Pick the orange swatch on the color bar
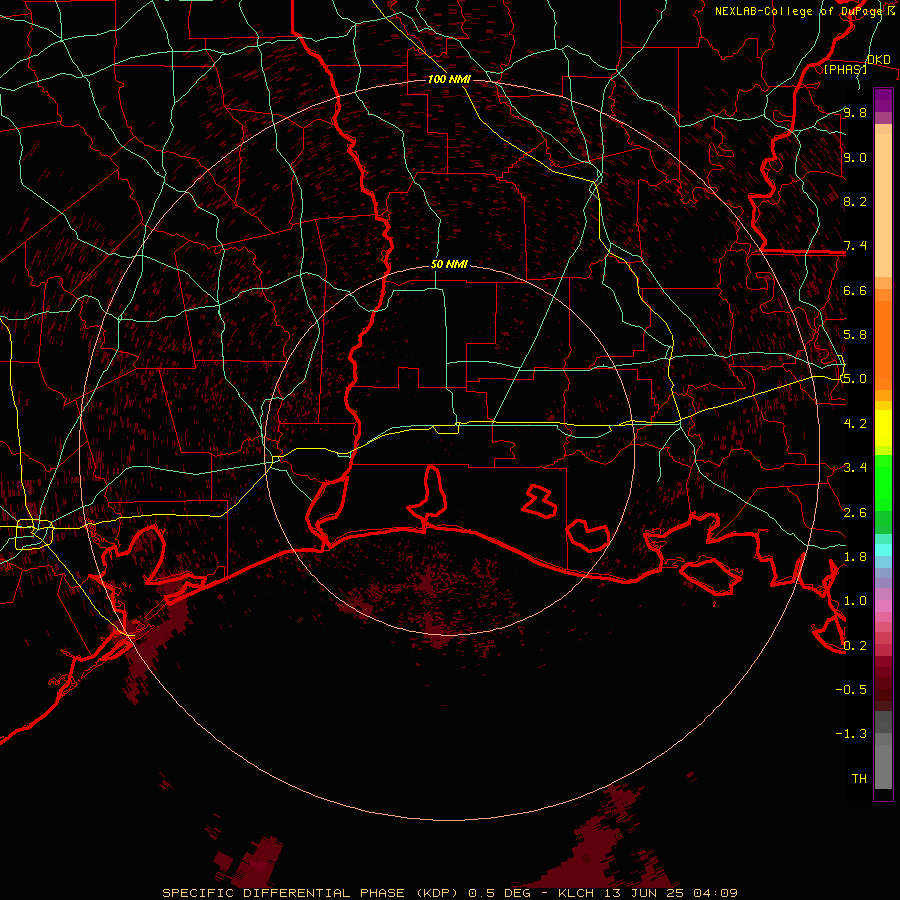900x900 pixels. pyautogui.click(x=883, y=344)
